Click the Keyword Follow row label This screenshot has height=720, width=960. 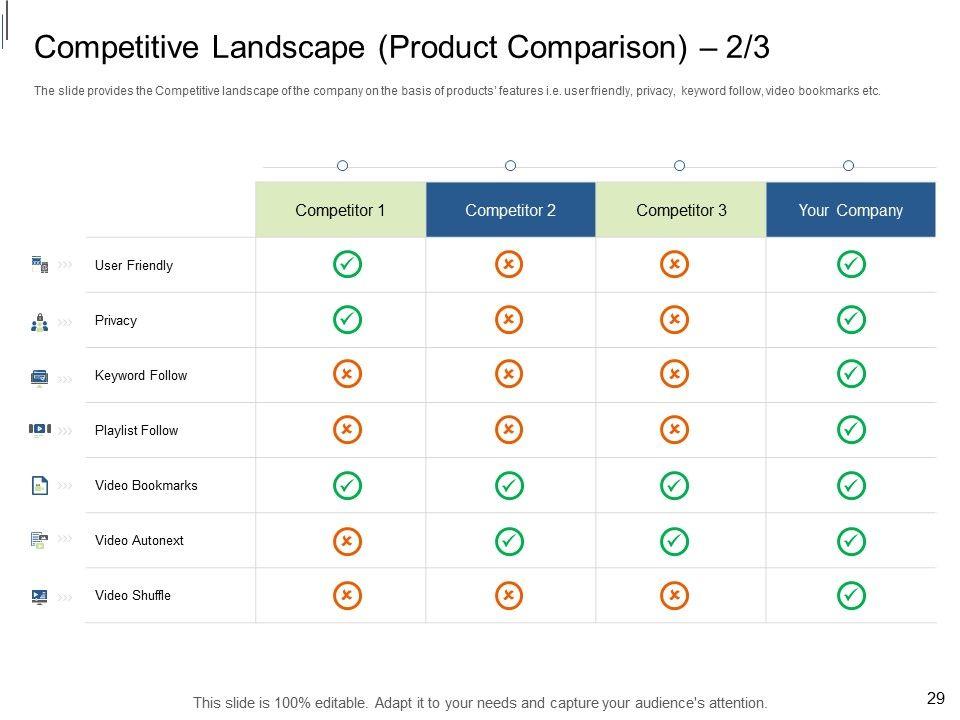point(141,376)
